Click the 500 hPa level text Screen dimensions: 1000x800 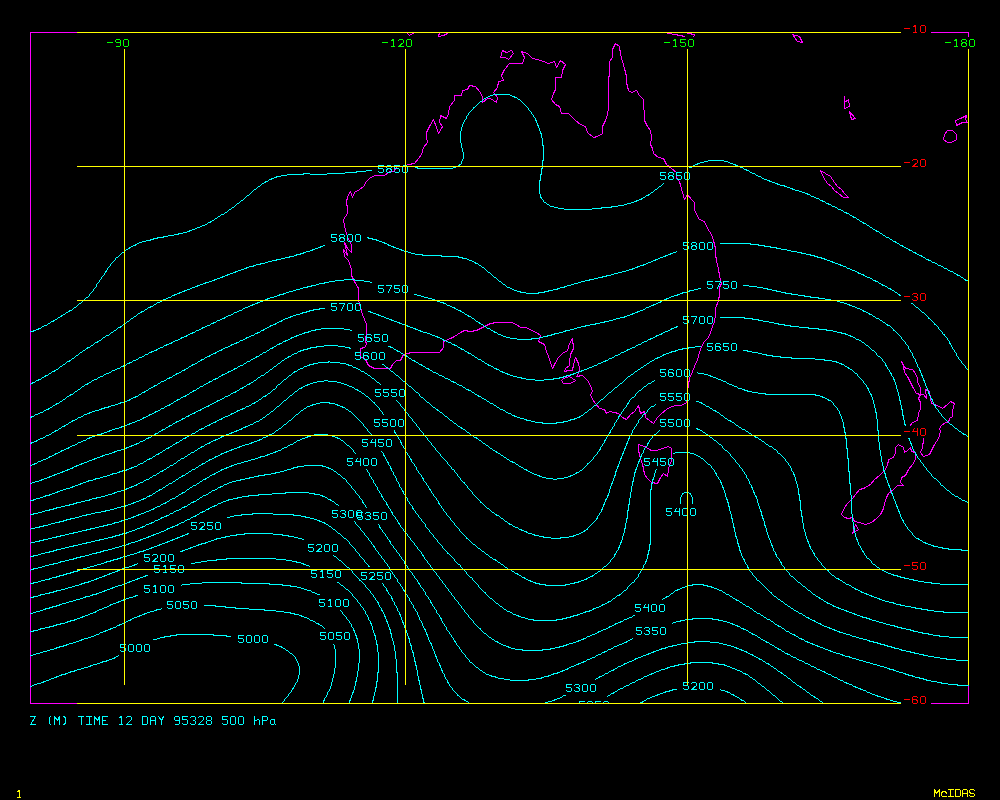point(249,721)
